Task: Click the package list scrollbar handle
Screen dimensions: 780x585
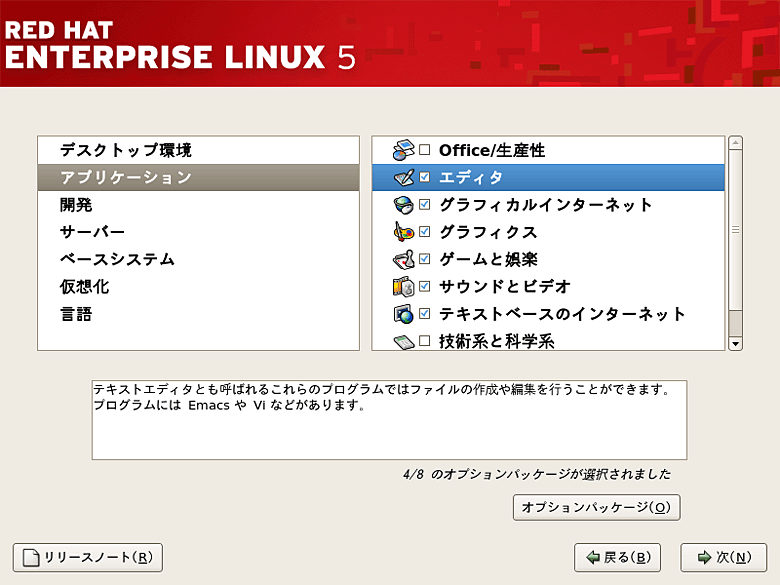Action: tap(736, 230)
